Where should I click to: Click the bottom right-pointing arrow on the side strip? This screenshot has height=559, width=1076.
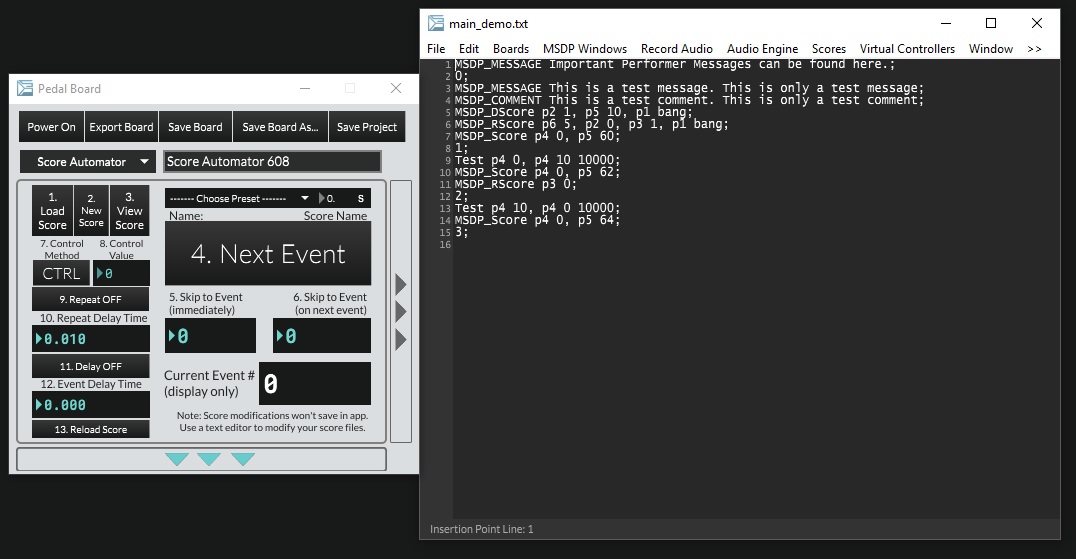click(401, 340)
